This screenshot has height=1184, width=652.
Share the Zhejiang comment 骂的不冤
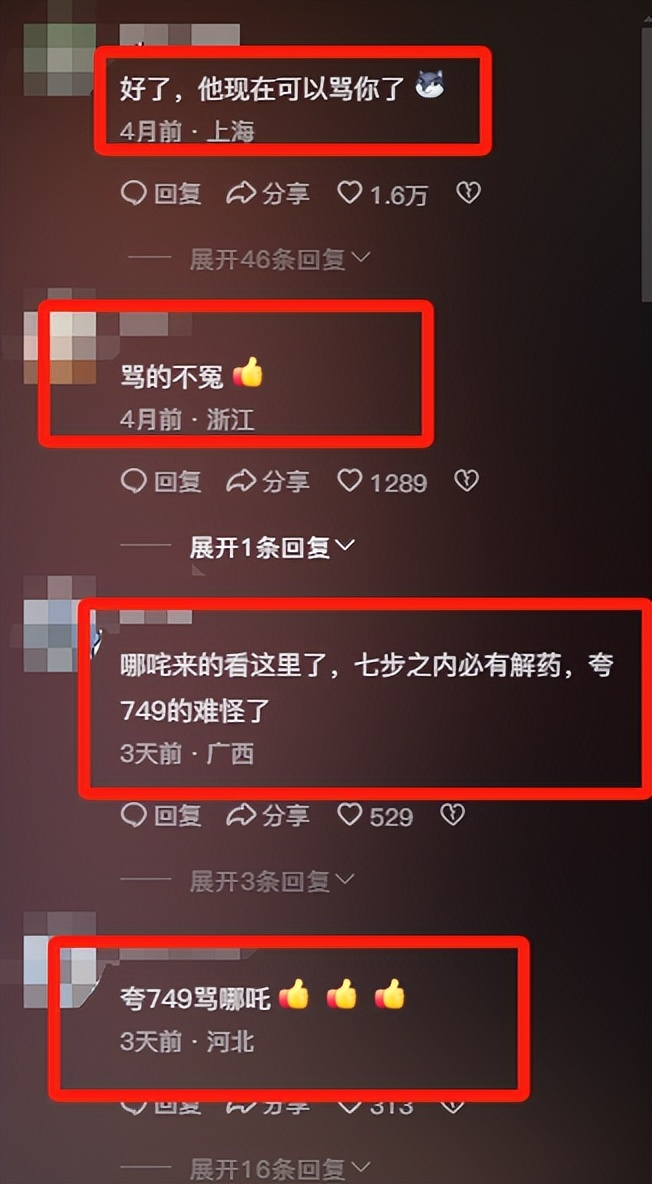pos(268,481)
